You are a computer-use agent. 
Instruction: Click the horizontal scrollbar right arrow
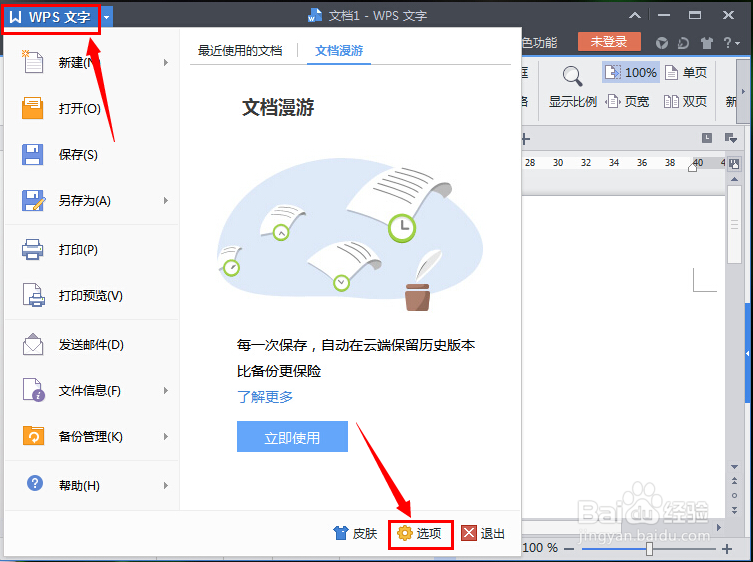point(718,527)
